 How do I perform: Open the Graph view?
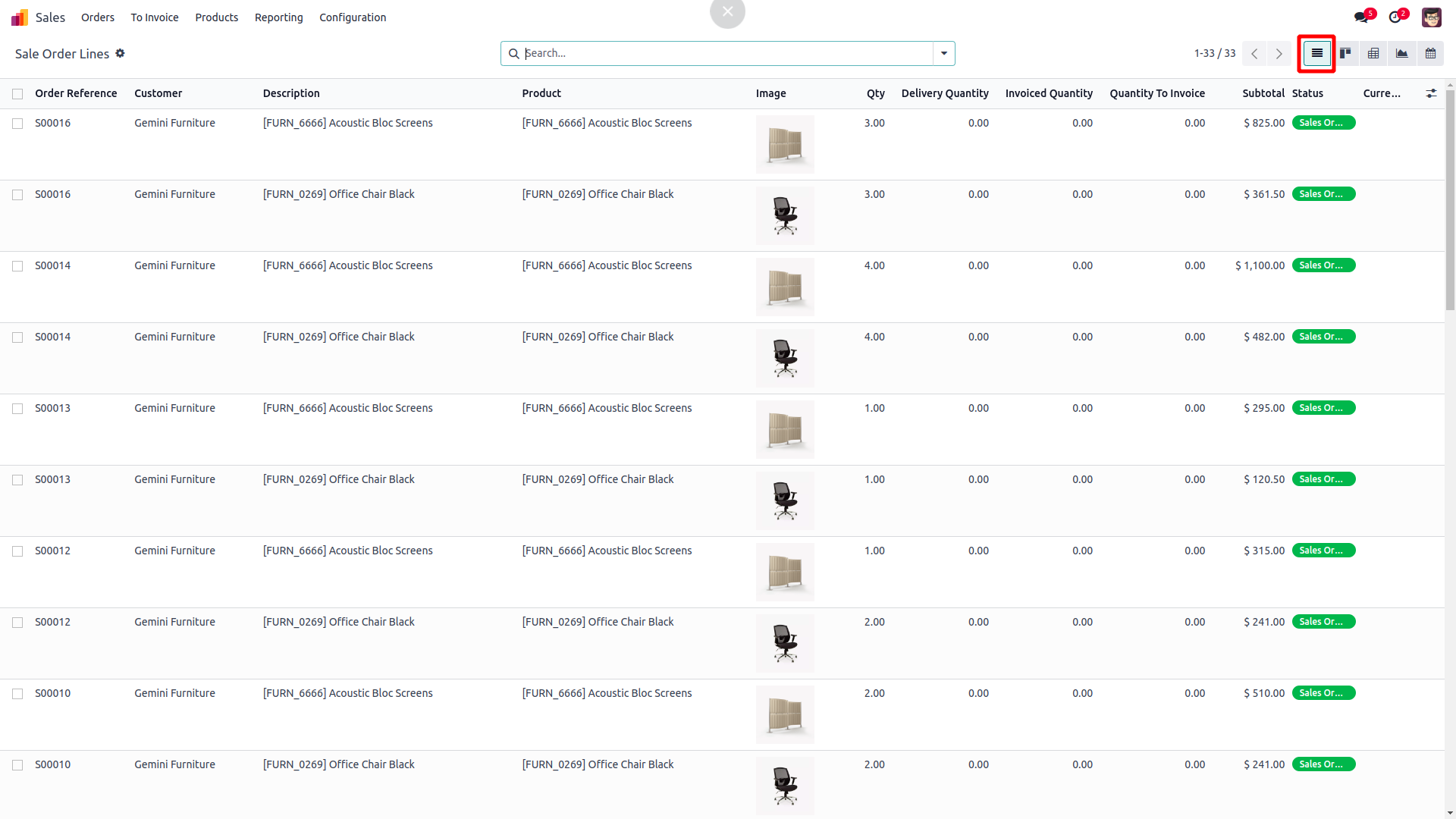pos(1401,53)
